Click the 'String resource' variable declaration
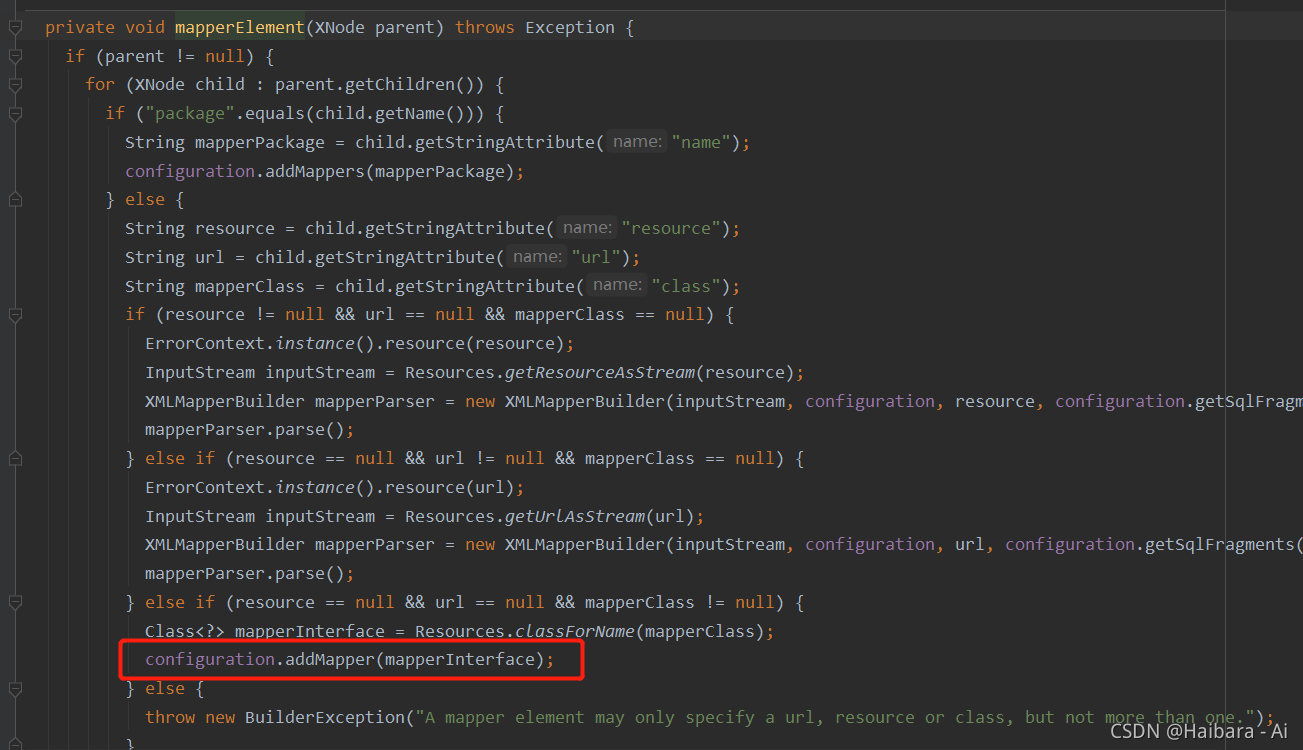1303x750 pixels. pos(200,228)
